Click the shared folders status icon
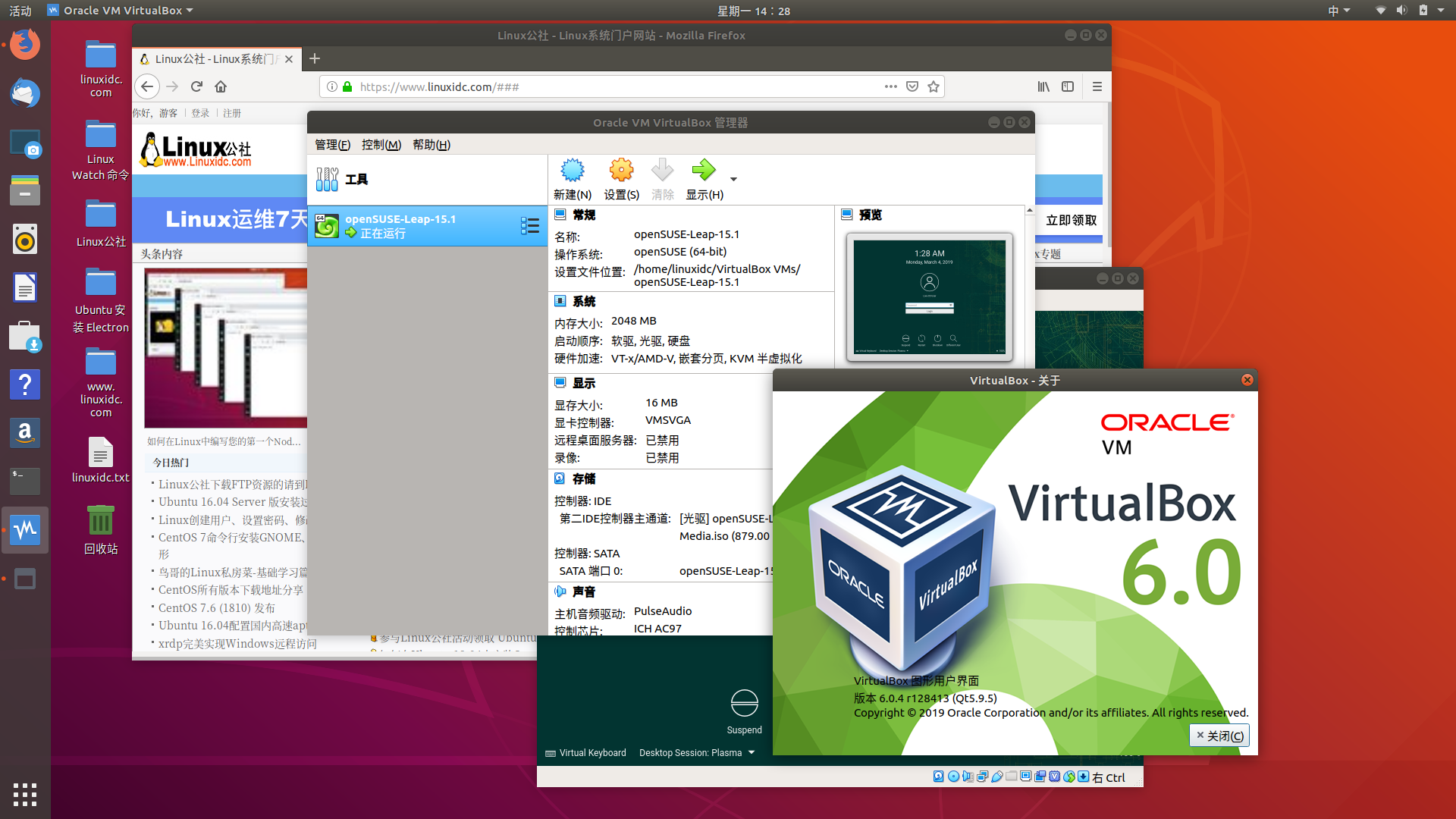The height and width of the screenshot is (819, 1456). pos(1011,777)
